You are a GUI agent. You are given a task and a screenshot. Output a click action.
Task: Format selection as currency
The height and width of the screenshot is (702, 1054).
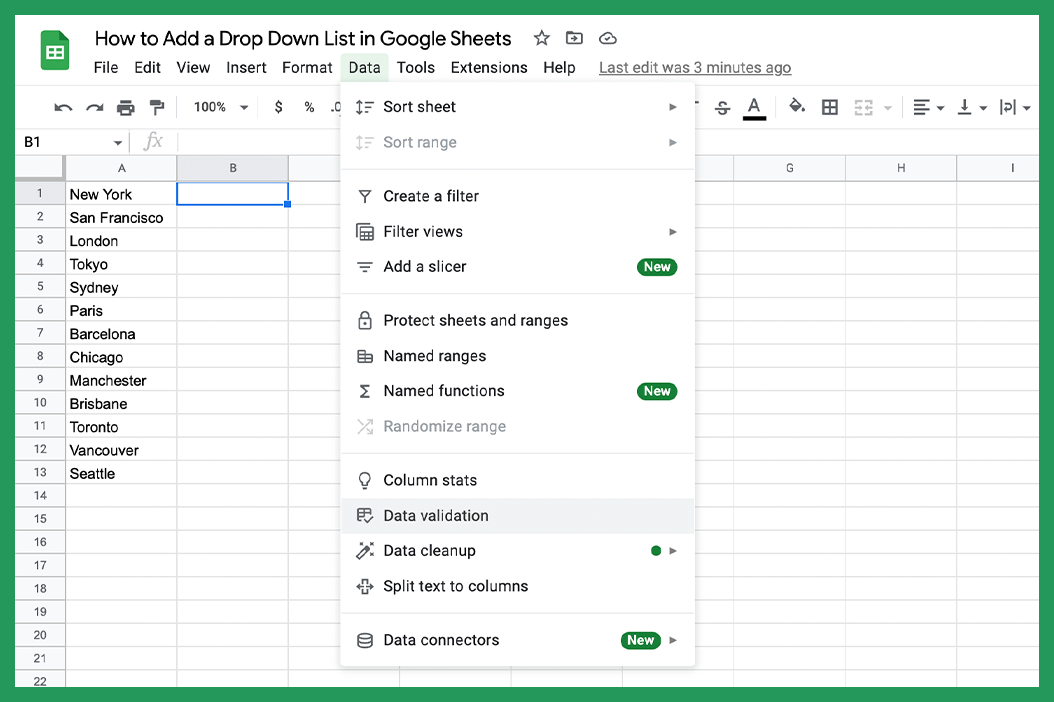(278, 107)
